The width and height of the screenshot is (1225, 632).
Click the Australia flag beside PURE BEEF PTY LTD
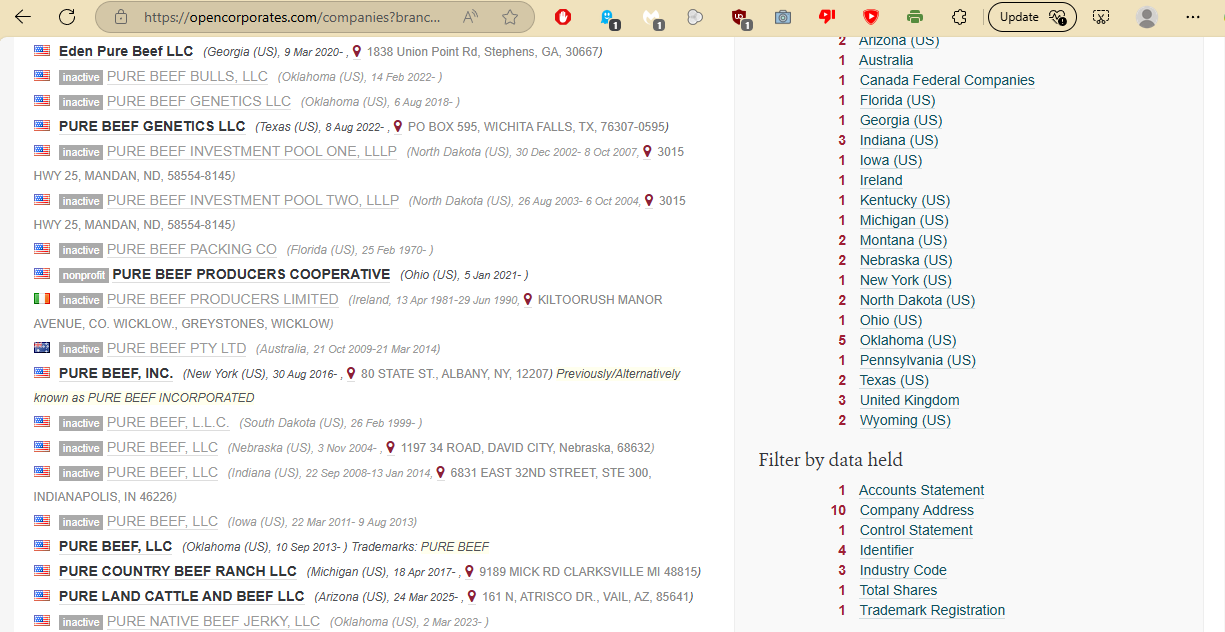42,347
